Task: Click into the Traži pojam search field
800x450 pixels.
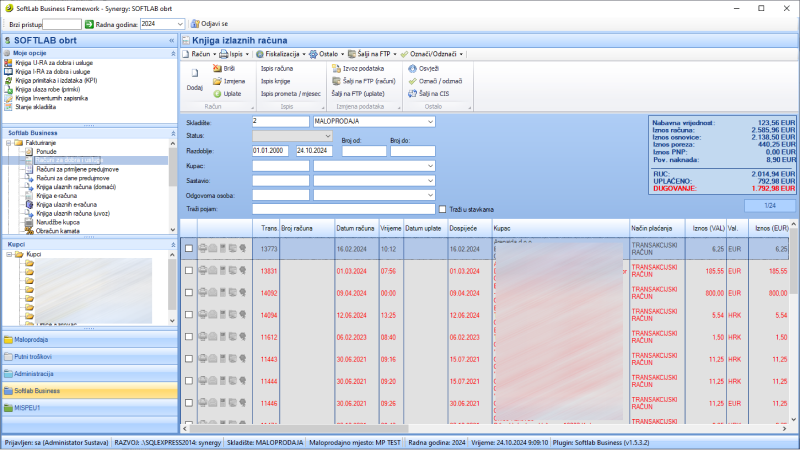Action: coord(343,209)
